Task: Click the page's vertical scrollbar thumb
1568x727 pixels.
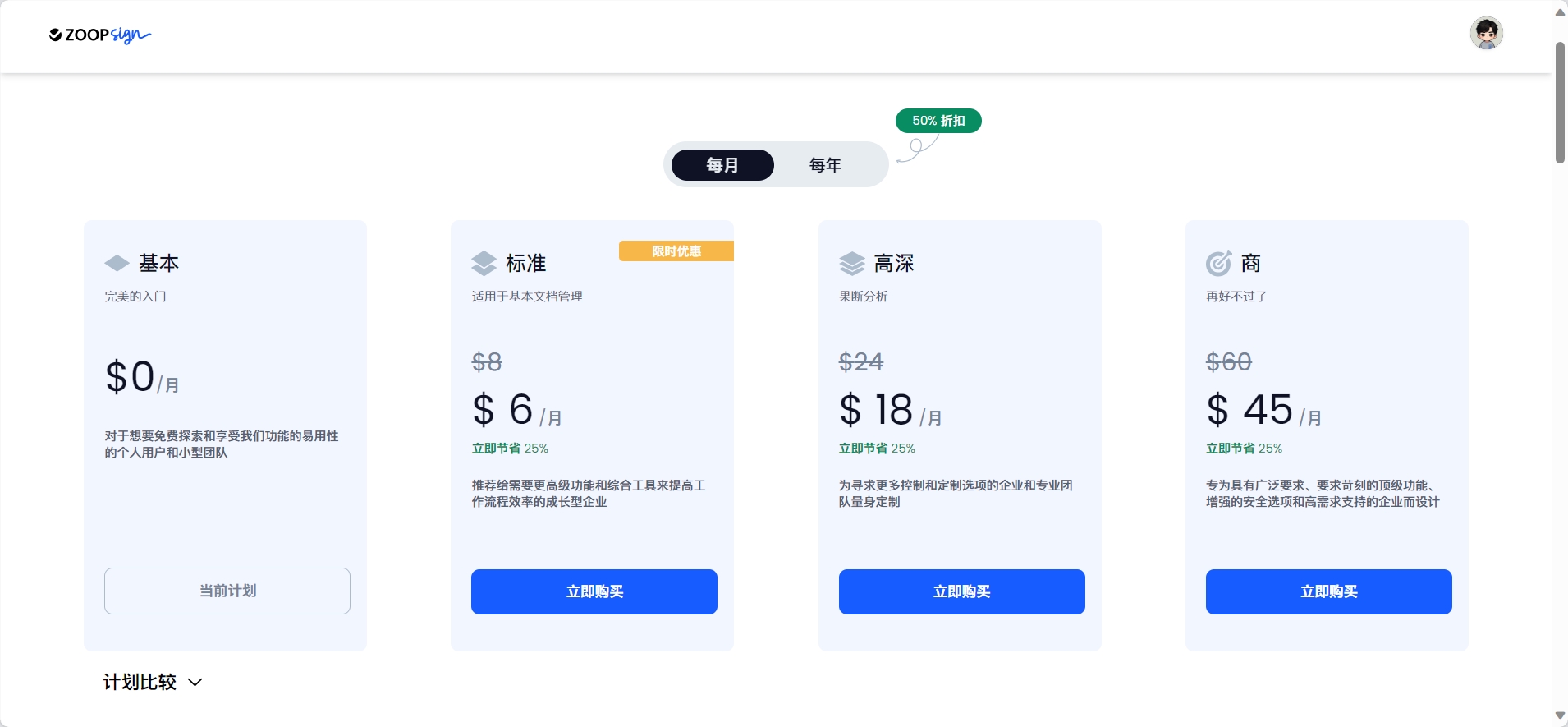Action: pos(1560,103)
